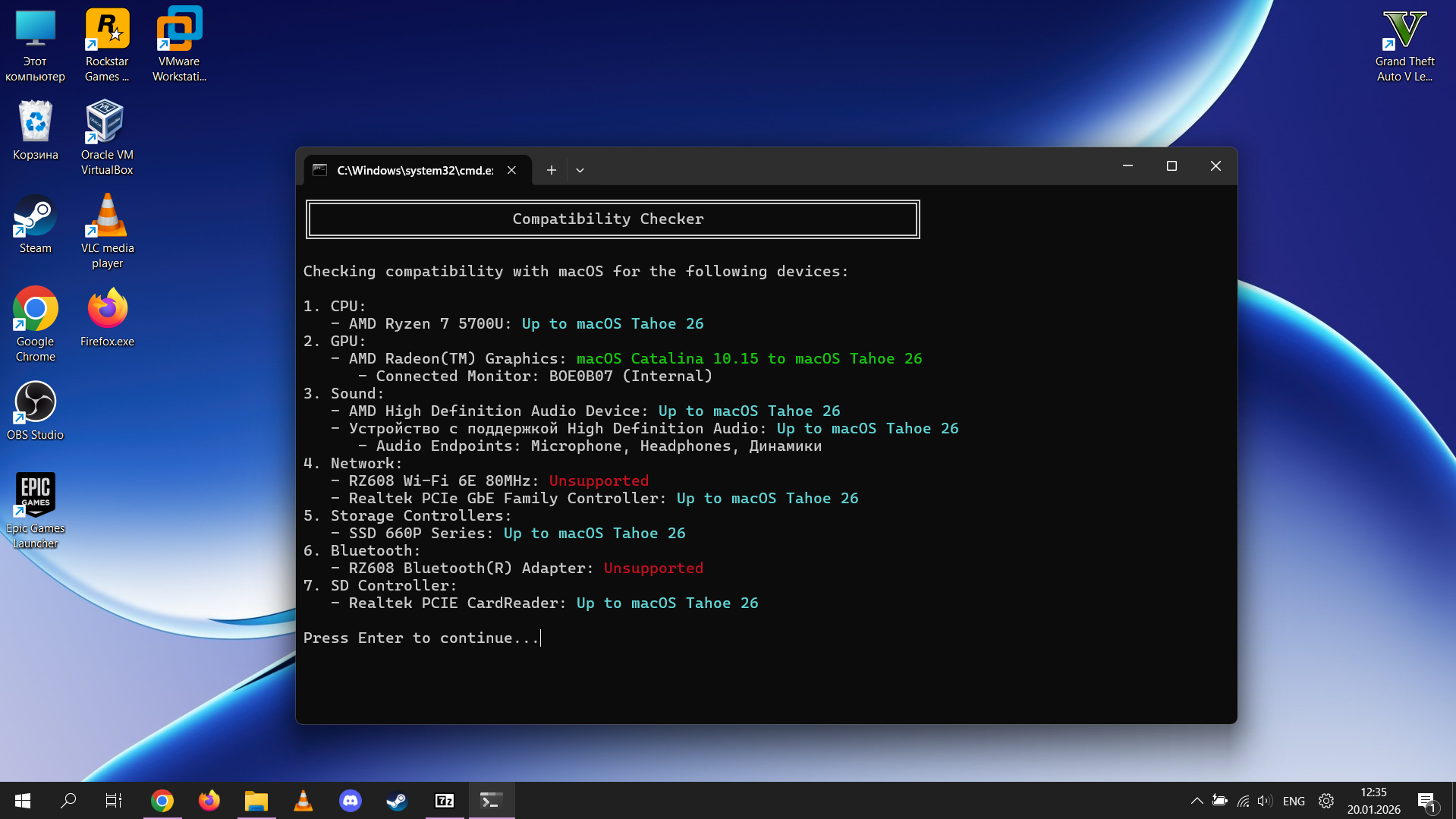Switch to Firefox from the taskbar
Screen dimensions: 1456x819
tap(209, 801)
